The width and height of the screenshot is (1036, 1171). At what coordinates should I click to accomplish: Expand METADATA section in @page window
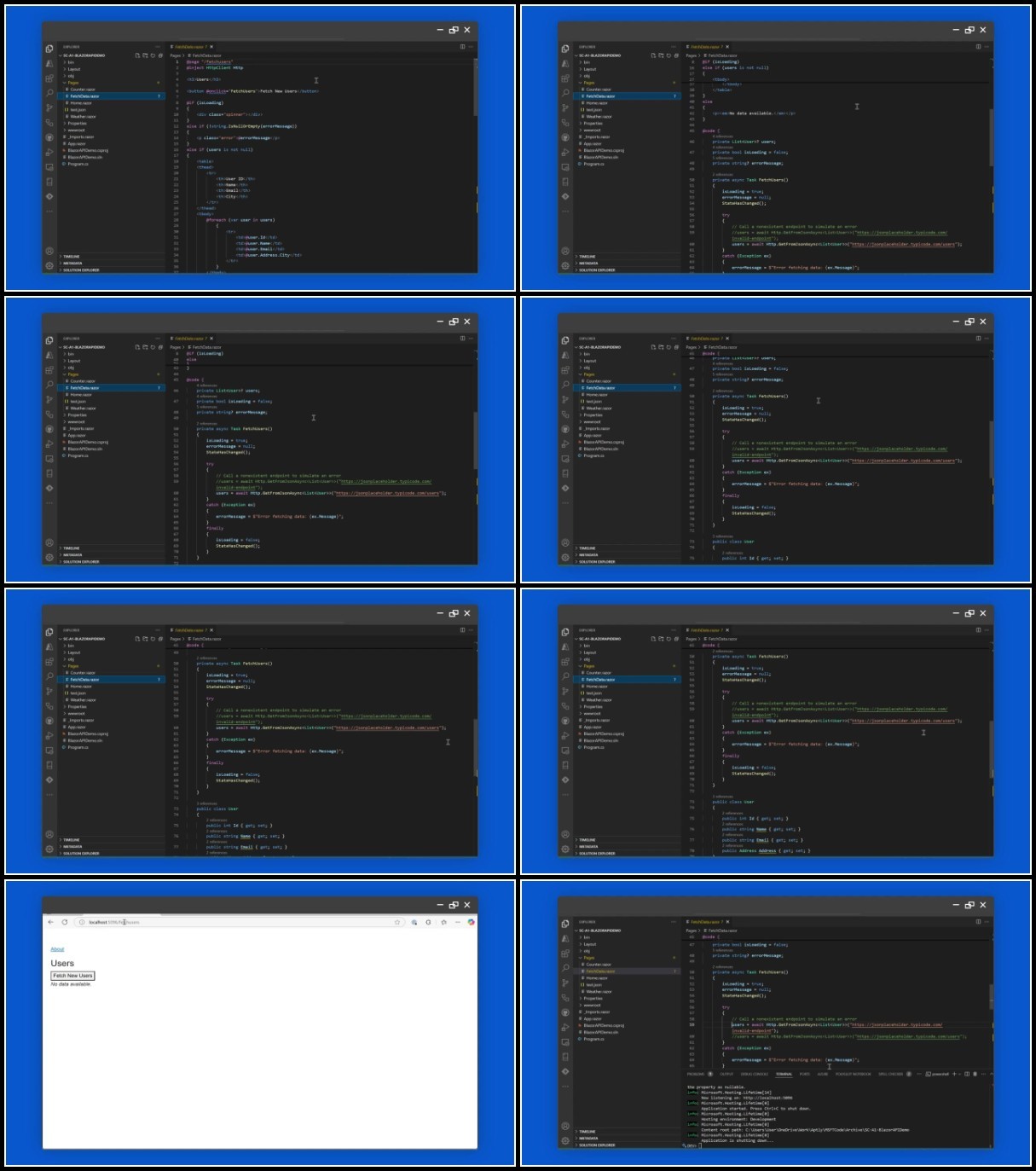tap(111, 263)
